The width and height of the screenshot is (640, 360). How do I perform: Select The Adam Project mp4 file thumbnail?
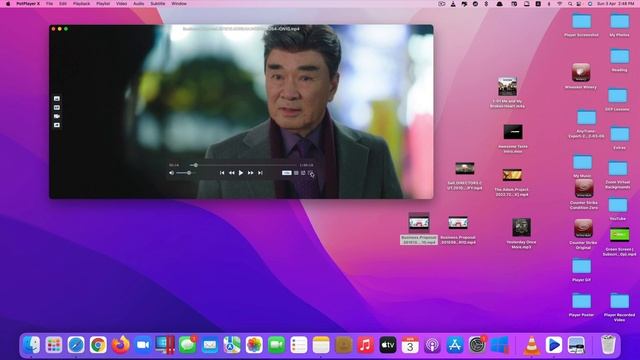(512, 175)
